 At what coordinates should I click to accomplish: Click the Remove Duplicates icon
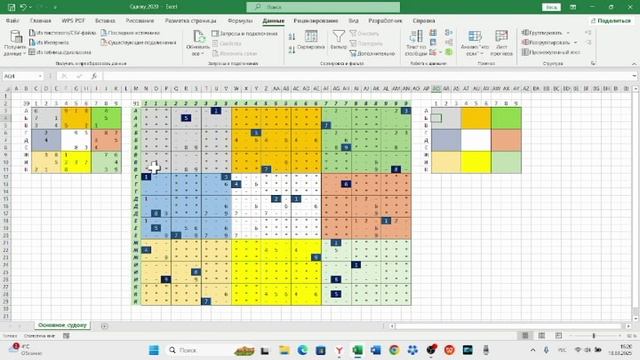433,42
